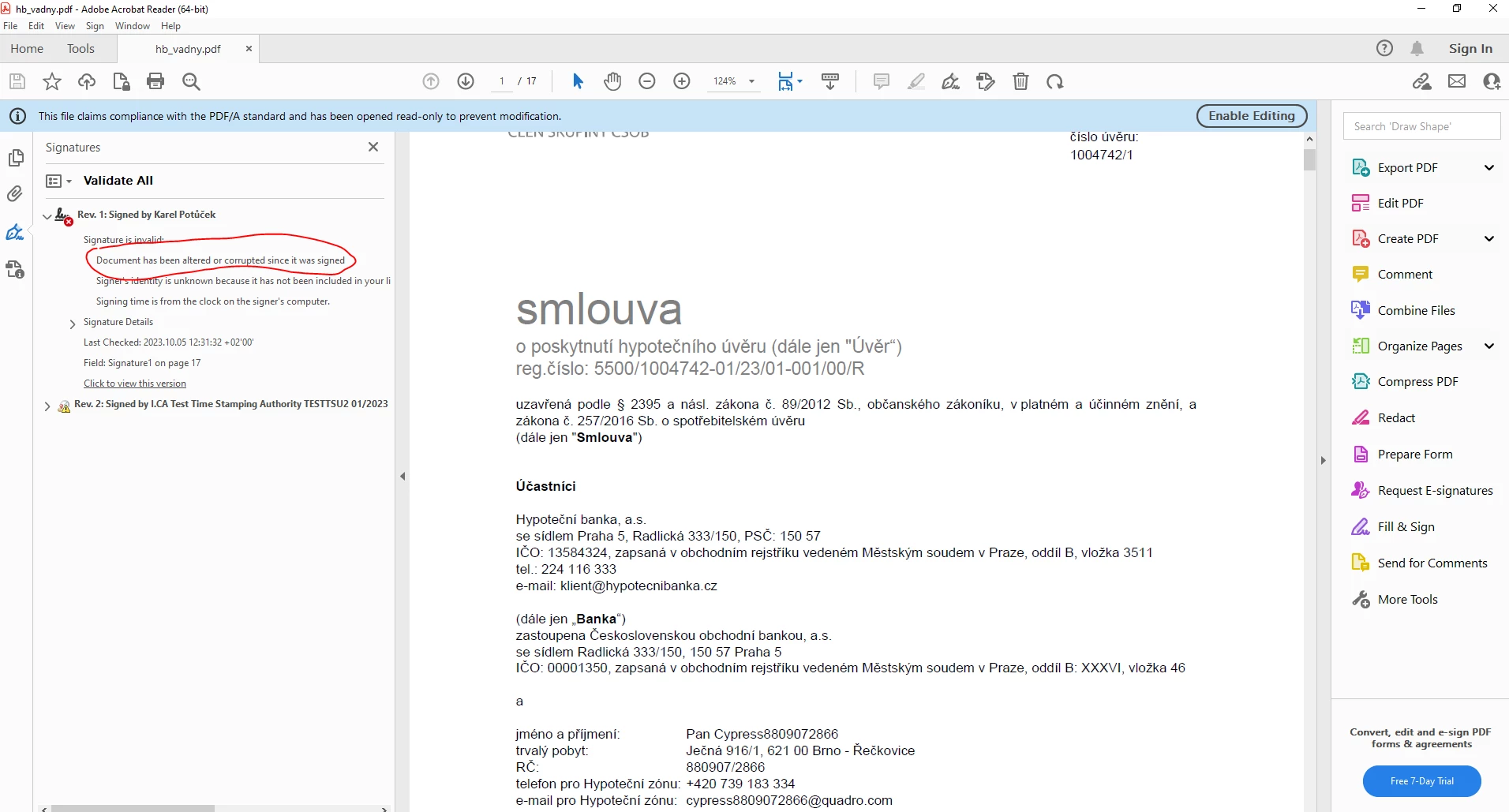Open the Compress PDF tool
The image size is (1509, 812).
[1417, 381]
